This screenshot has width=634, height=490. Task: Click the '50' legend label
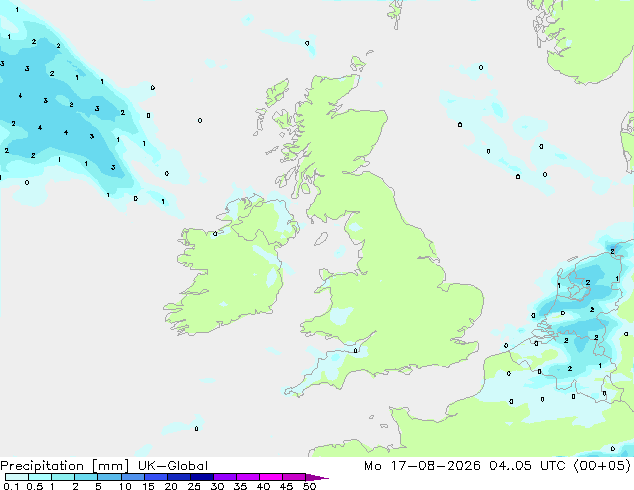[x=309, y=486]
